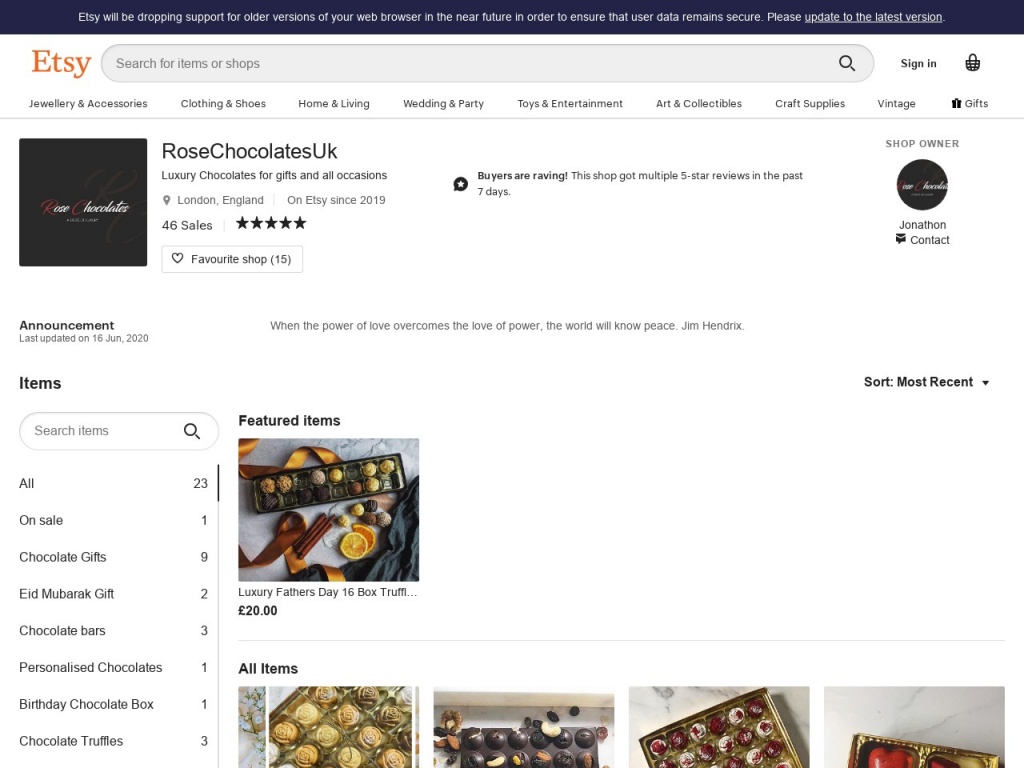This screenshot has width=1024, height=768.
Task: Open the Wedding & Party menu
Action: pyautogui.click(x=443, y=103)
